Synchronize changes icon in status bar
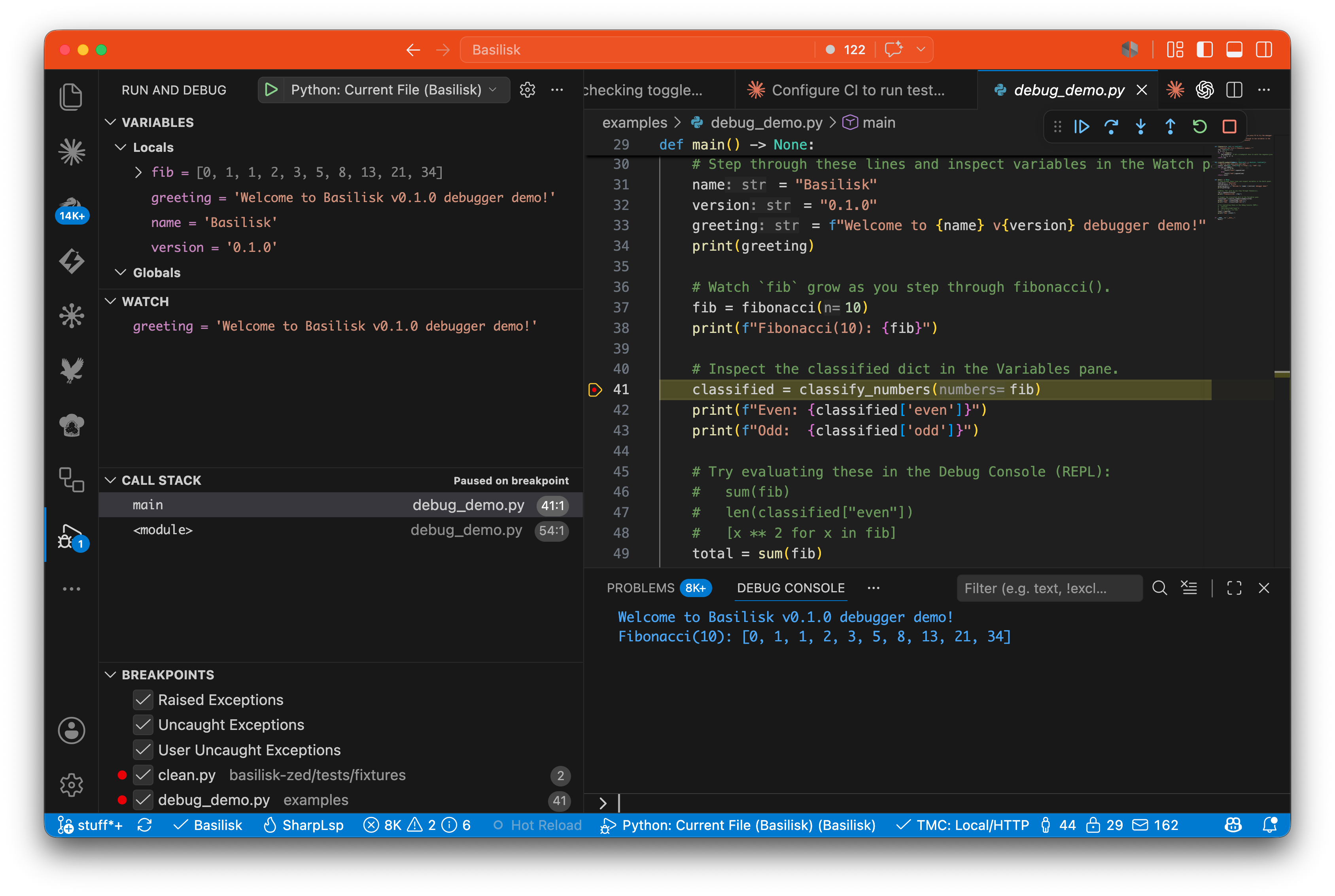This screenshot has width=1335, height=896. pos(145,825)
